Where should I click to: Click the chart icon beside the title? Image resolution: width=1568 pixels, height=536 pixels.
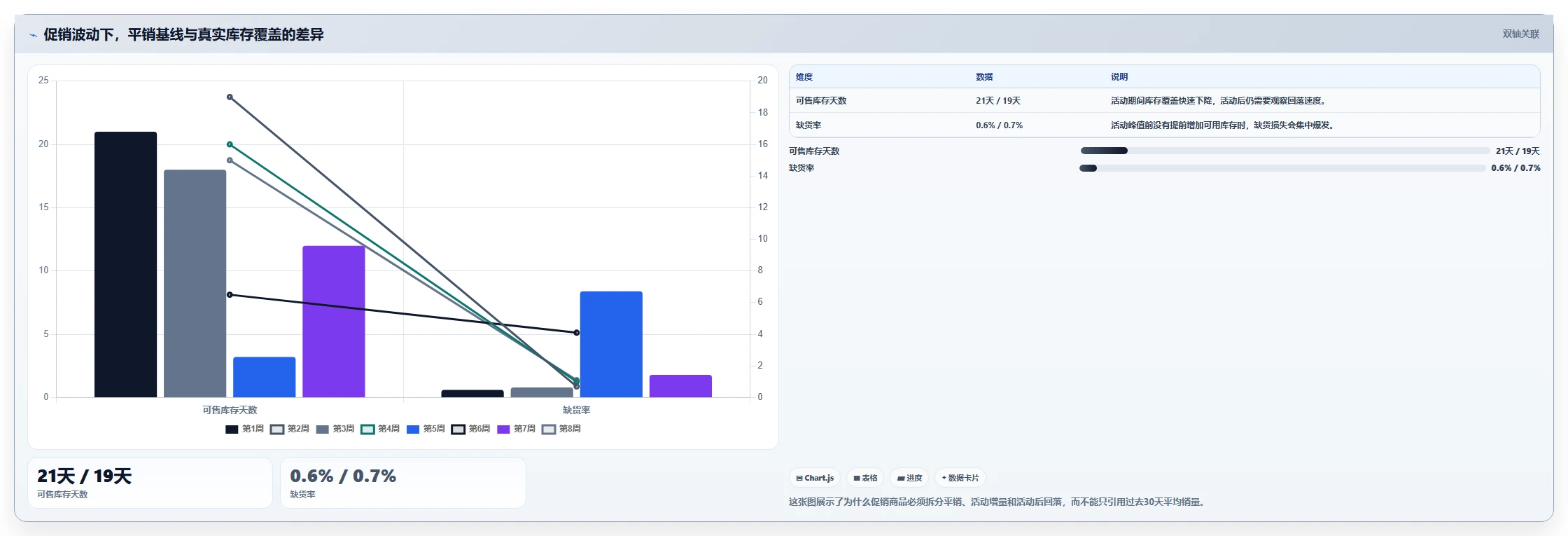click(x=33, y=35)
